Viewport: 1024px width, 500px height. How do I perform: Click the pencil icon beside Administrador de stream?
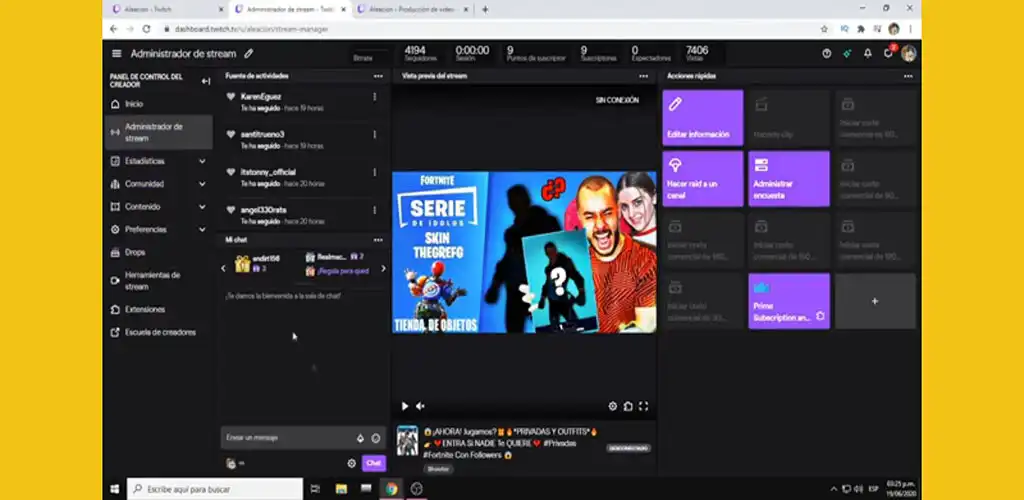pyautogui.click(x=249, y=54)
